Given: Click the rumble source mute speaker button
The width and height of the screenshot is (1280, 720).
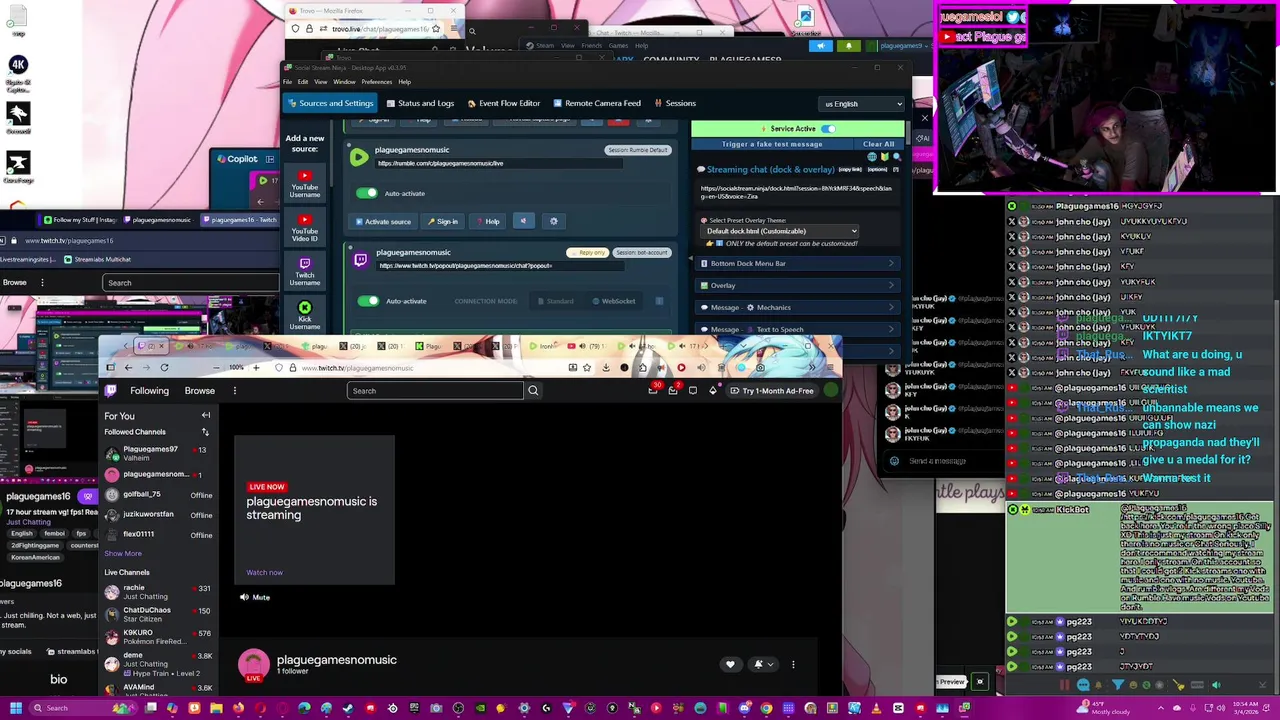Looking at the screenshot, I should point(522,221).
